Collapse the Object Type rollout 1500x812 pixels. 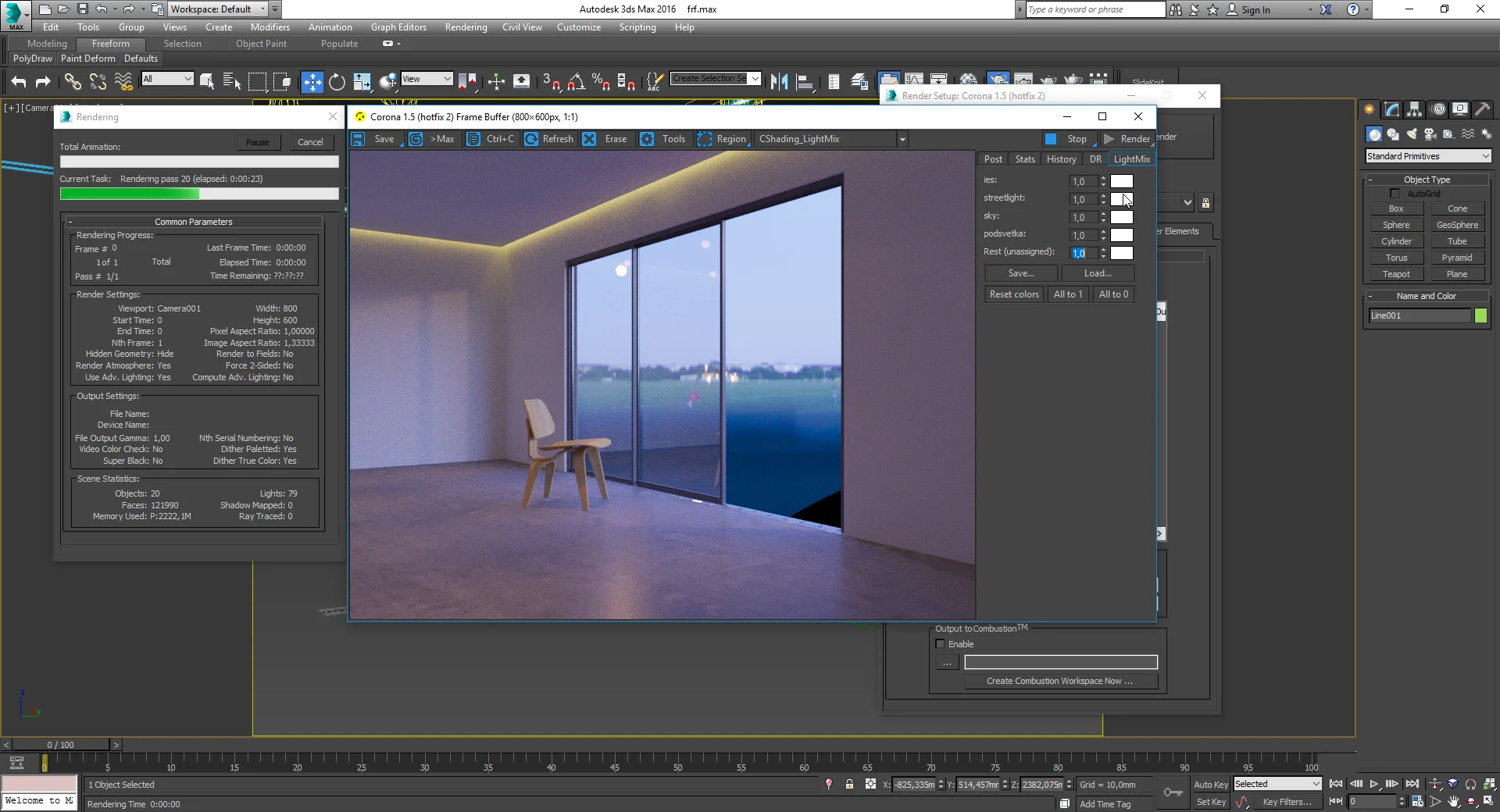(1427, 180)
